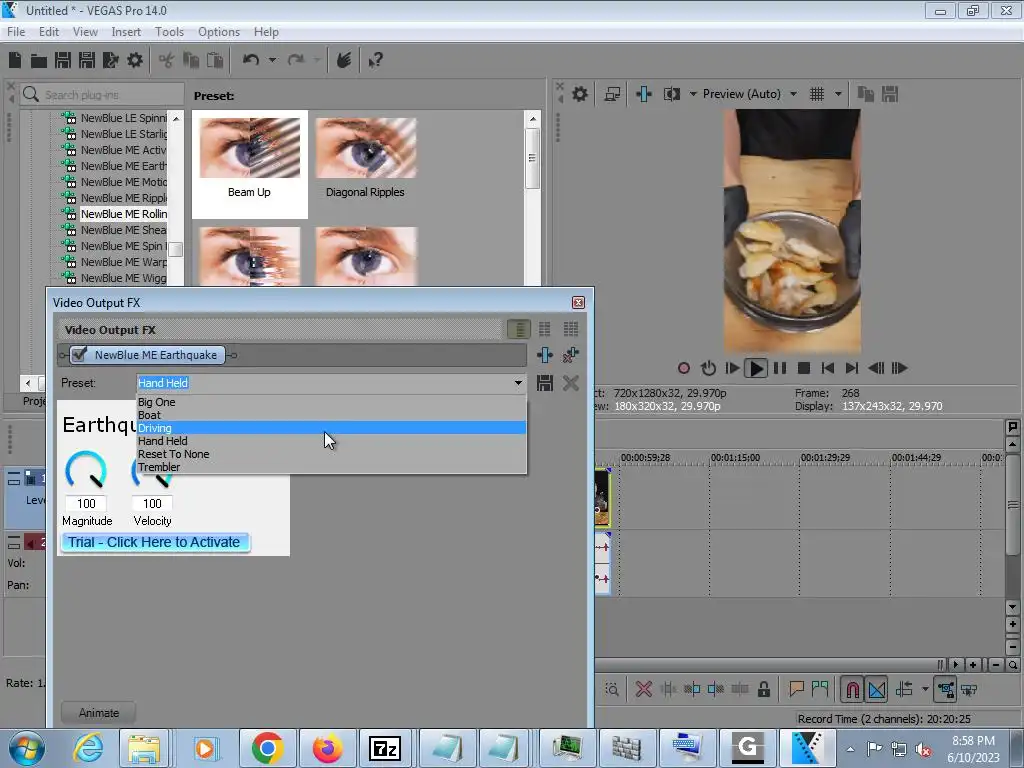This screenshot has height=768, width=1024.
Task: Lock the event with padlock icon
Action: click(x=763, y=689)
